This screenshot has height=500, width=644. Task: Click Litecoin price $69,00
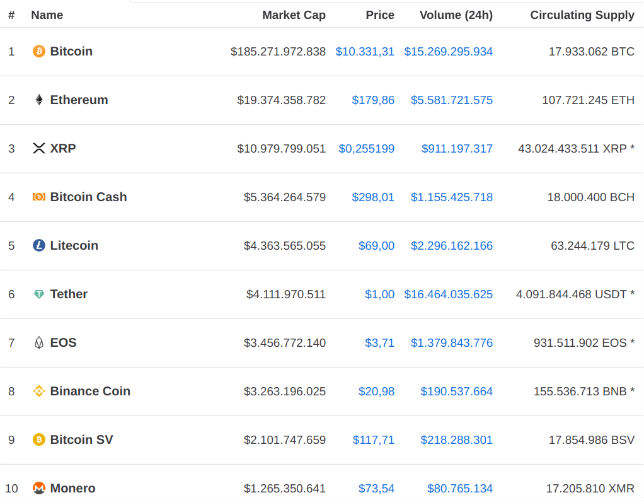tap(376, 245)
